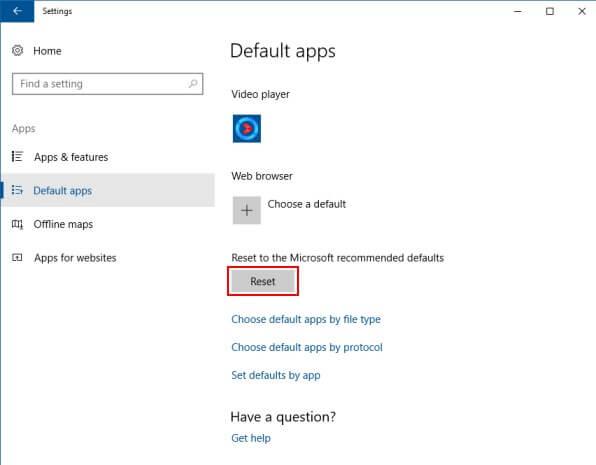Click the Default apps sidebar icon
Viewport: 596px width, 465px height.
pos(17,190)
